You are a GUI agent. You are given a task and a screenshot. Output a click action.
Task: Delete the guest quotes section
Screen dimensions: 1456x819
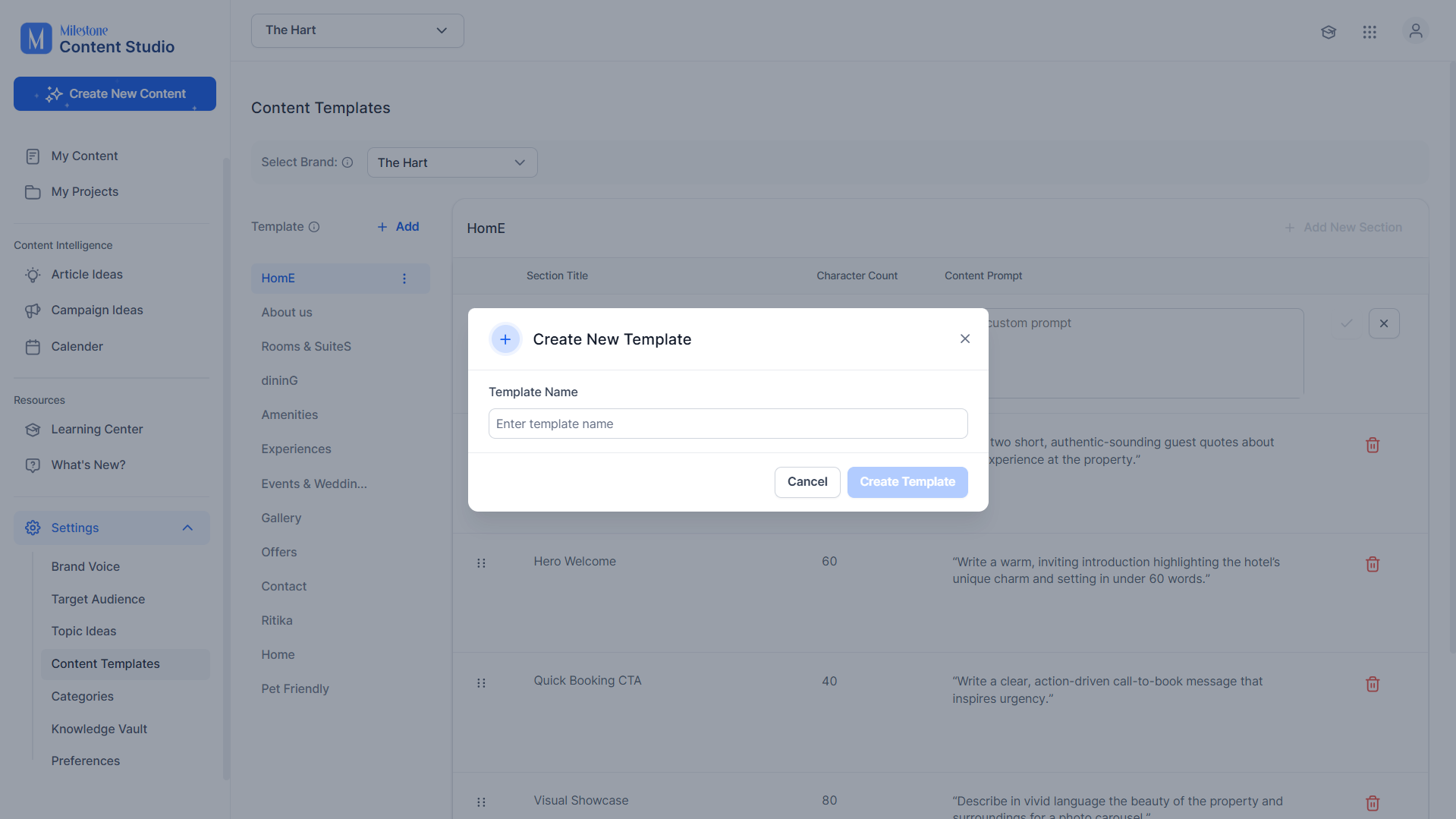(1373, 445)
